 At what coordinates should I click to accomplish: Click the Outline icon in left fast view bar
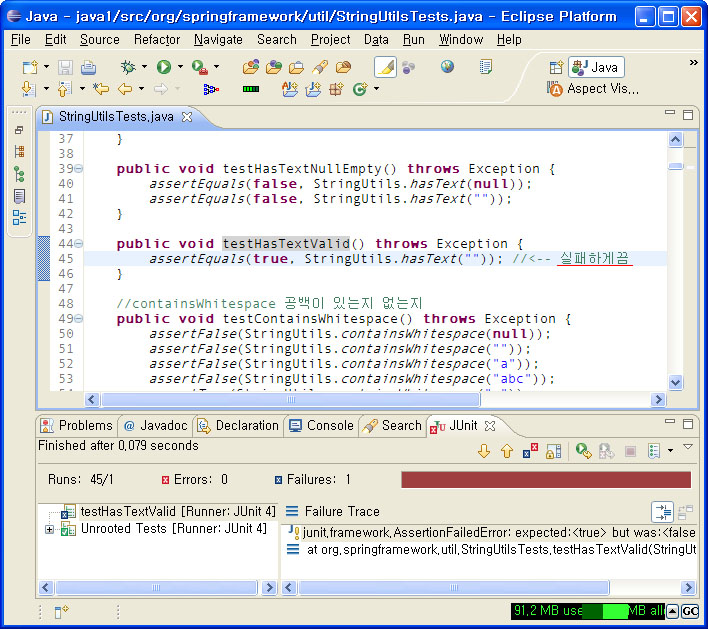tap(19, 218)
